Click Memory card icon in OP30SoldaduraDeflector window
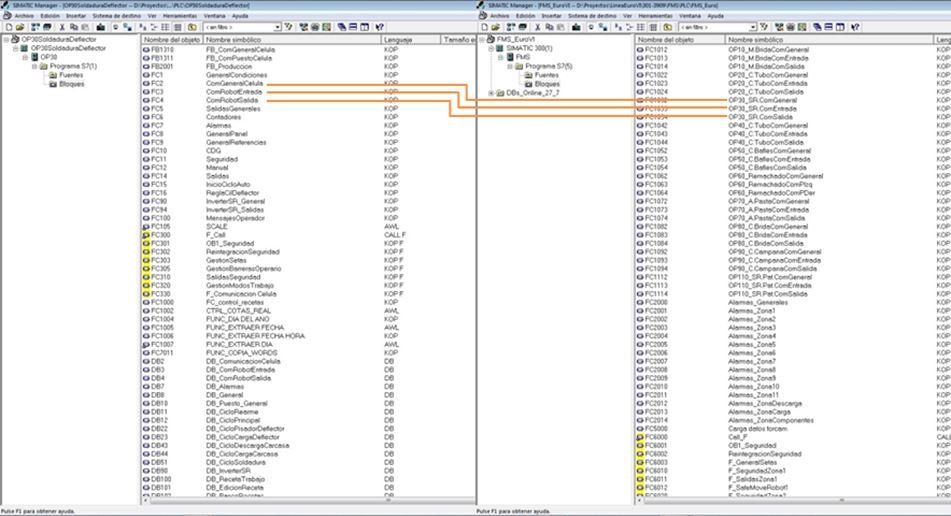The height and width of the screenshot is (516, 951). coord(47,27)
